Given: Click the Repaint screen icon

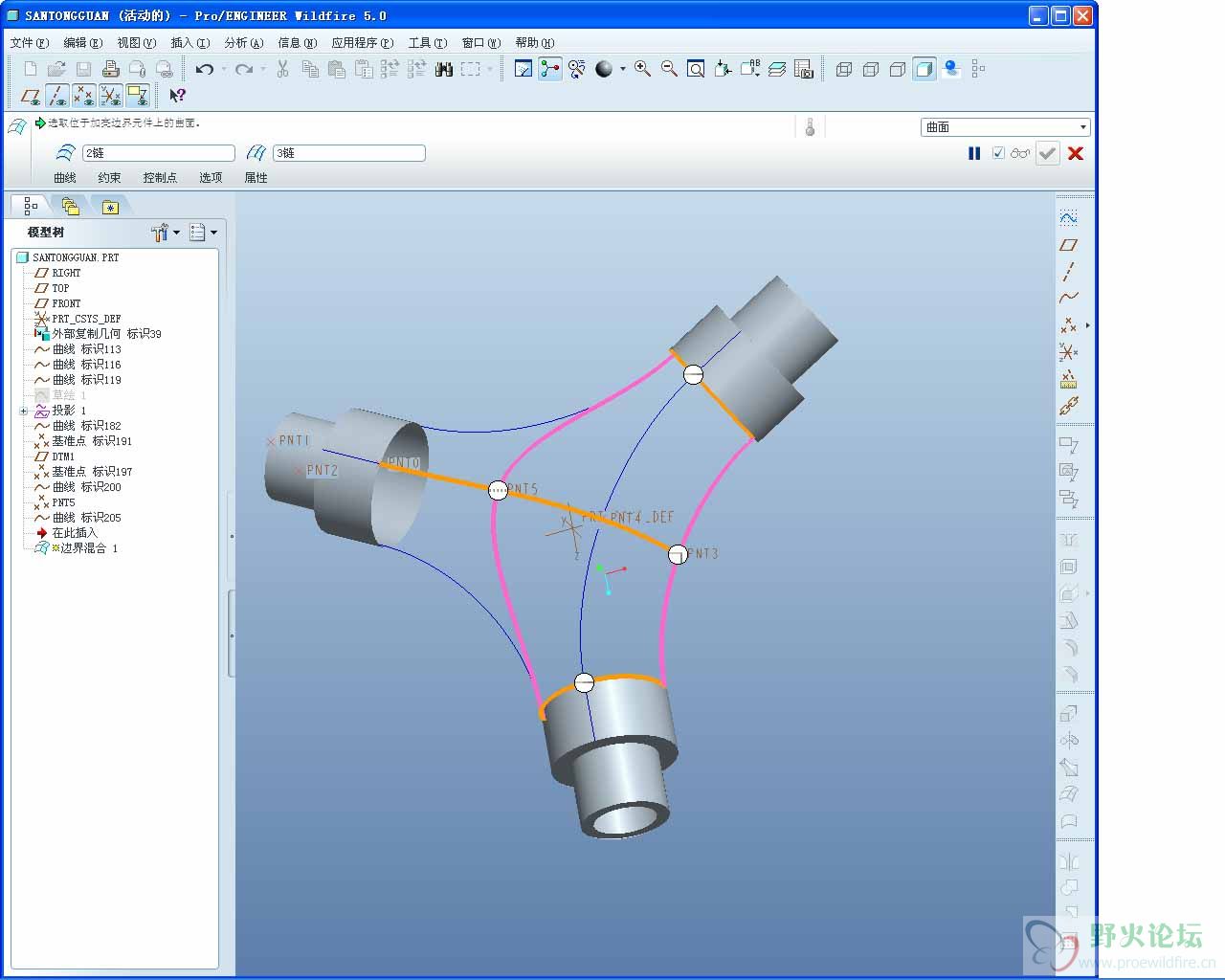Looking at the screenshot, I should tap(523, 69).
